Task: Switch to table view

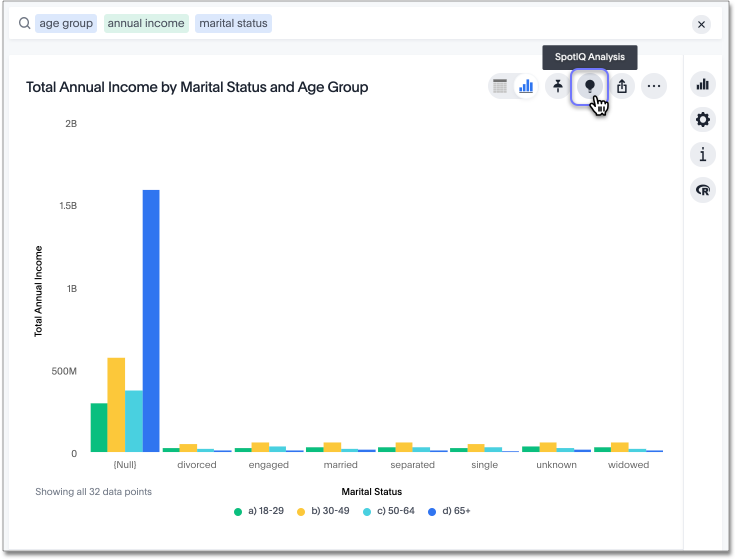Action: [500, 87]
